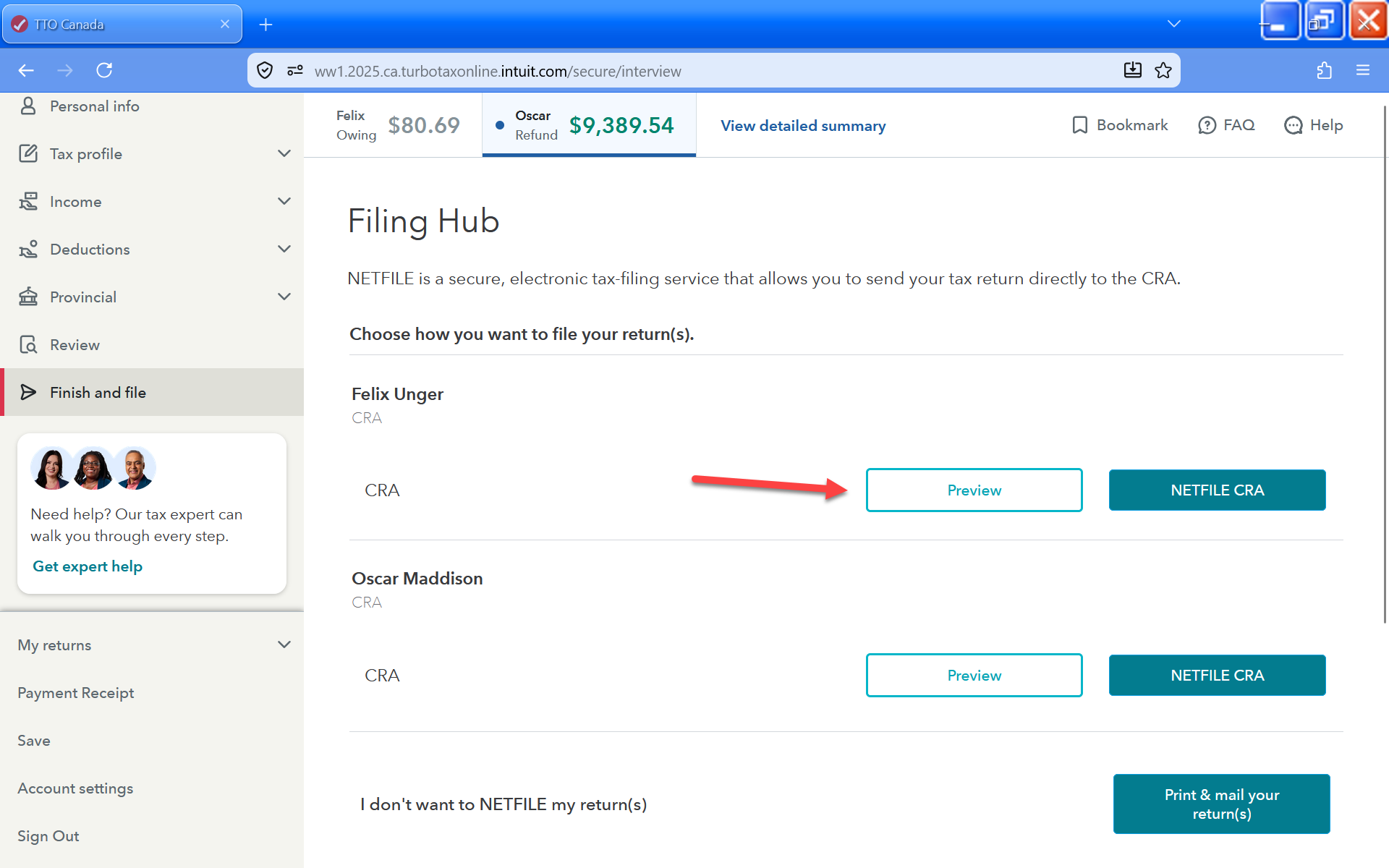Click the Get expert help link
Viewport: 1389px width, 868px height.
click(x=88, y=566)
